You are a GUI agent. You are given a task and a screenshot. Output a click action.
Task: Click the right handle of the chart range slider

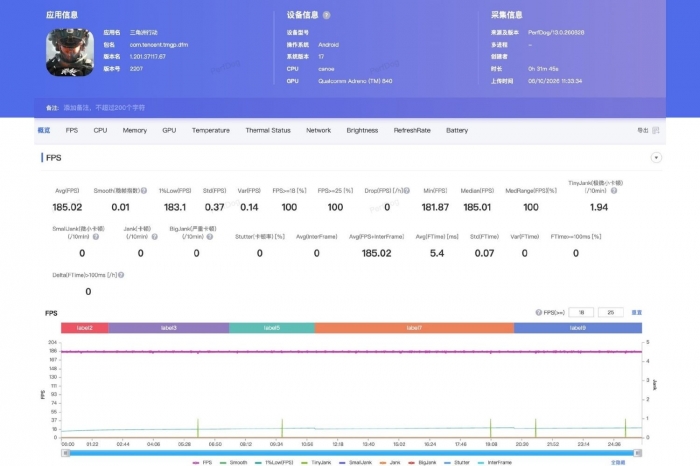coord(638,453)
